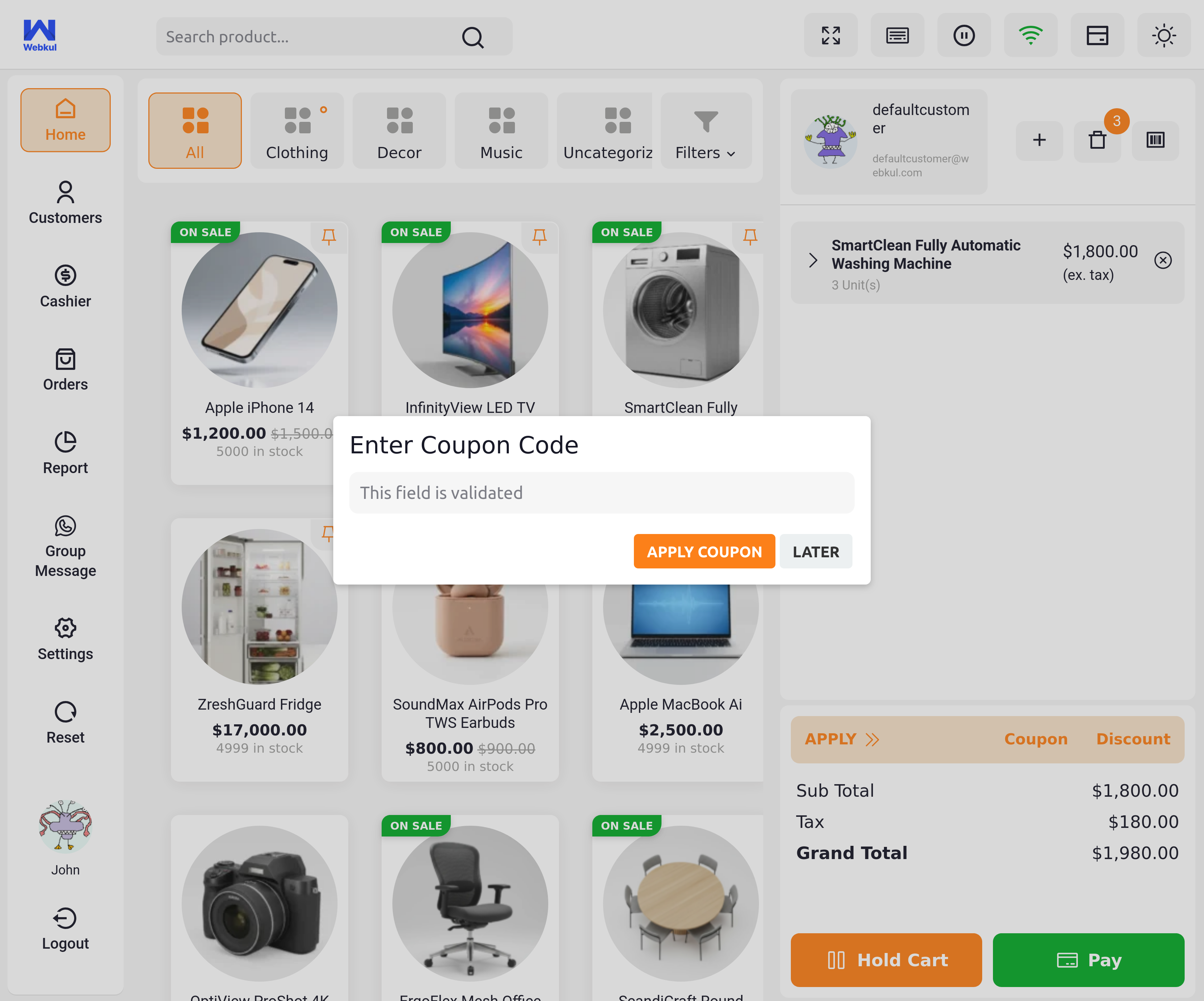The image size is (1204, 1001).
Task: Click the green Pay button
Action: (x=1088, y=960)
